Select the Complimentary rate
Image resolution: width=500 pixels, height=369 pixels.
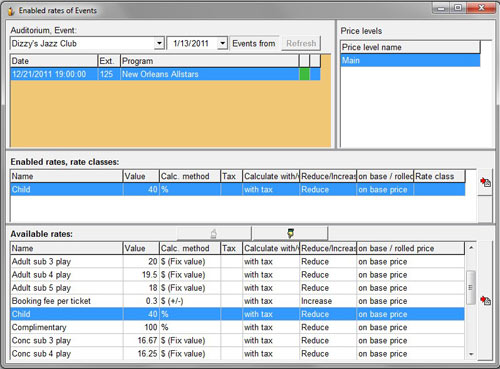237,327
